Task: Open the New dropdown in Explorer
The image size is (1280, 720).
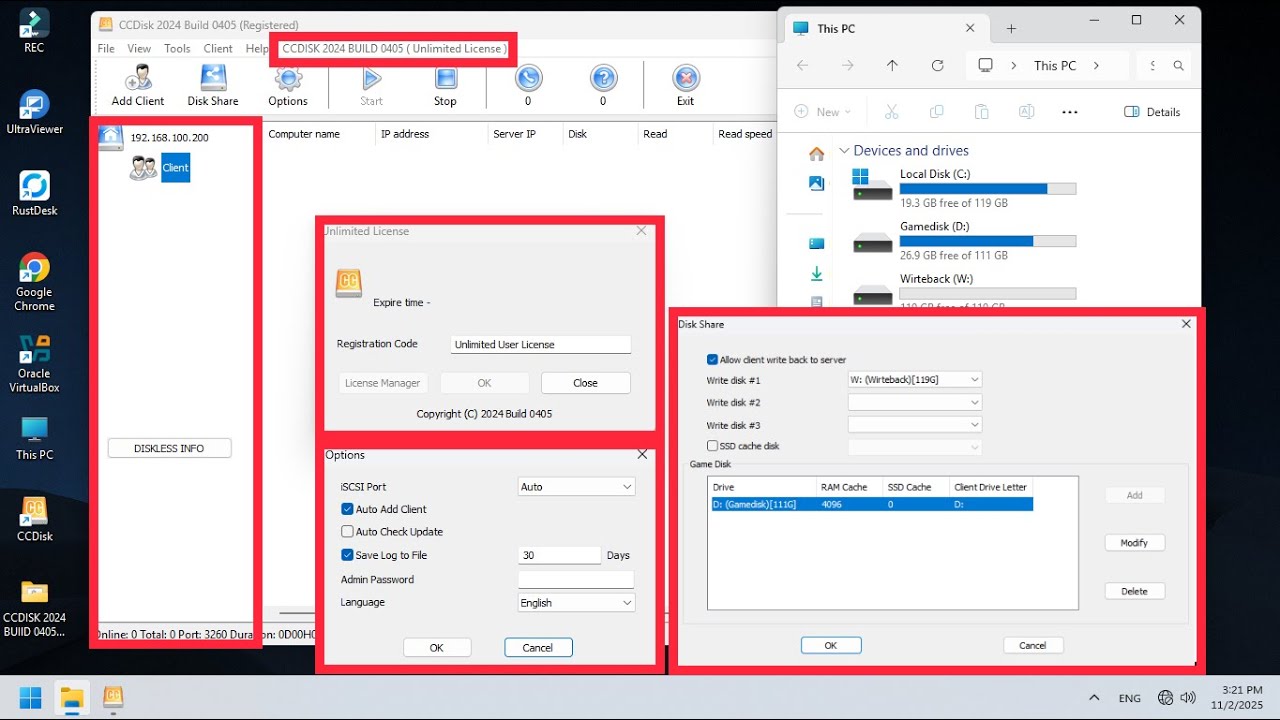Action: tap(823, 112)
